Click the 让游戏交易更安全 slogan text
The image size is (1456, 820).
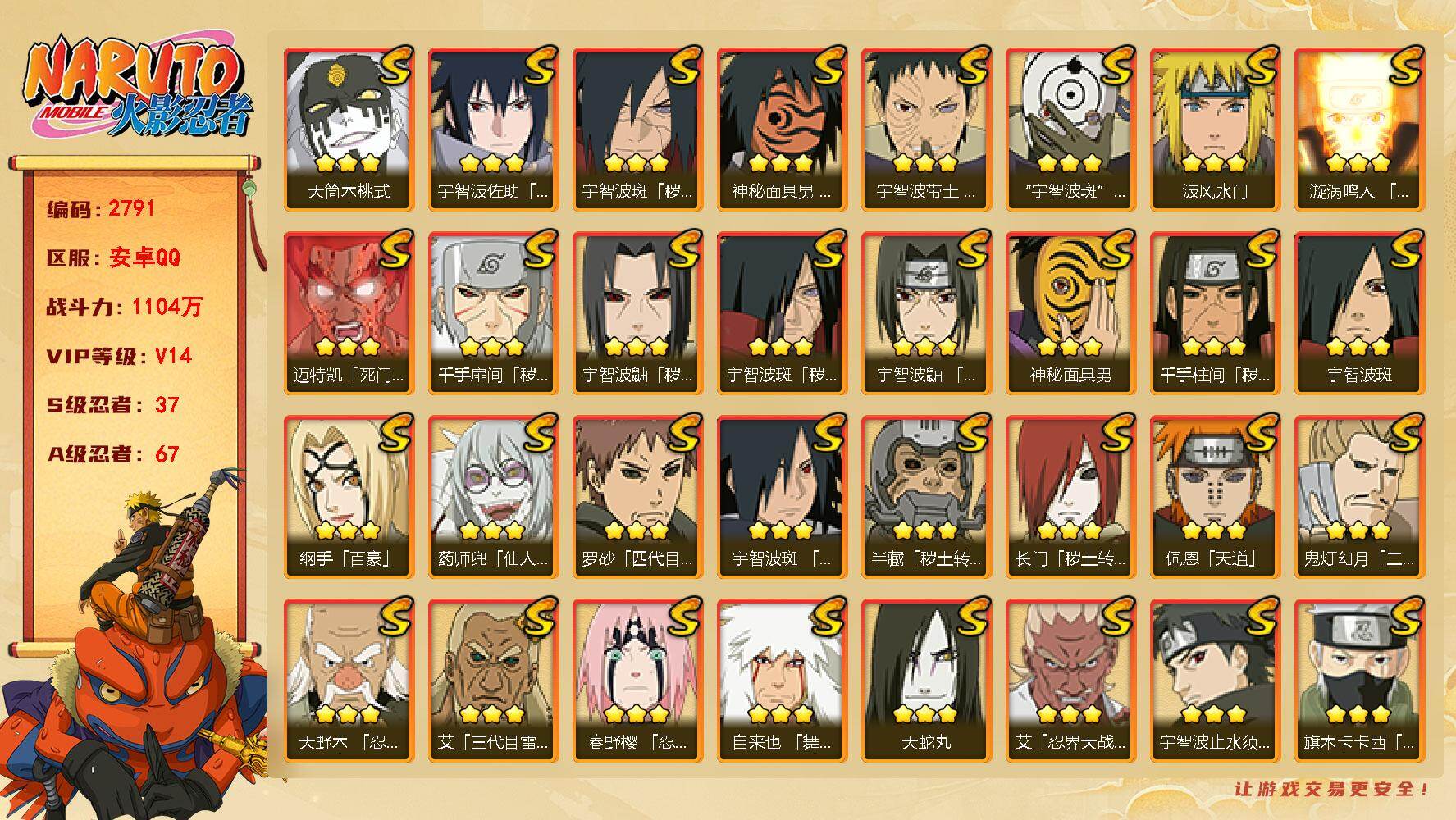click(x=1333, y=789)
